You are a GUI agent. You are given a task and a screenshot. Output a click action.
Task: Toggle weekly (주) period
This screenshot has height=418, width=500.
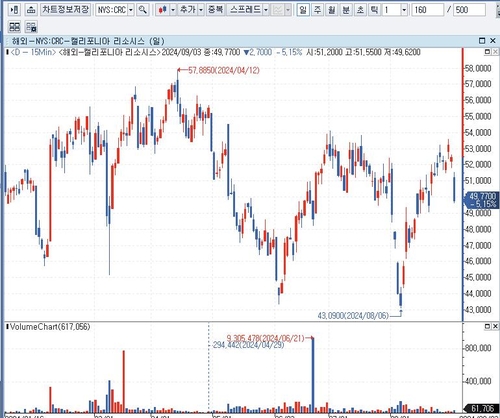coord(317,10)
